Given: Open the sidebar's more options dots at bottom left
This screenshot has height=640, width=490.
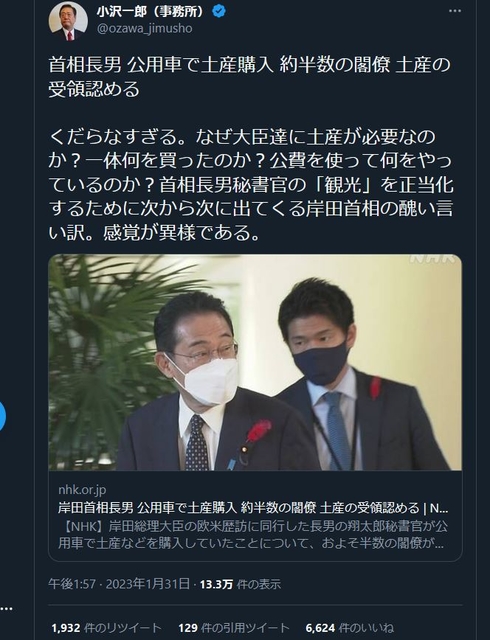Looking at the screenshot, I should (6, 609).
